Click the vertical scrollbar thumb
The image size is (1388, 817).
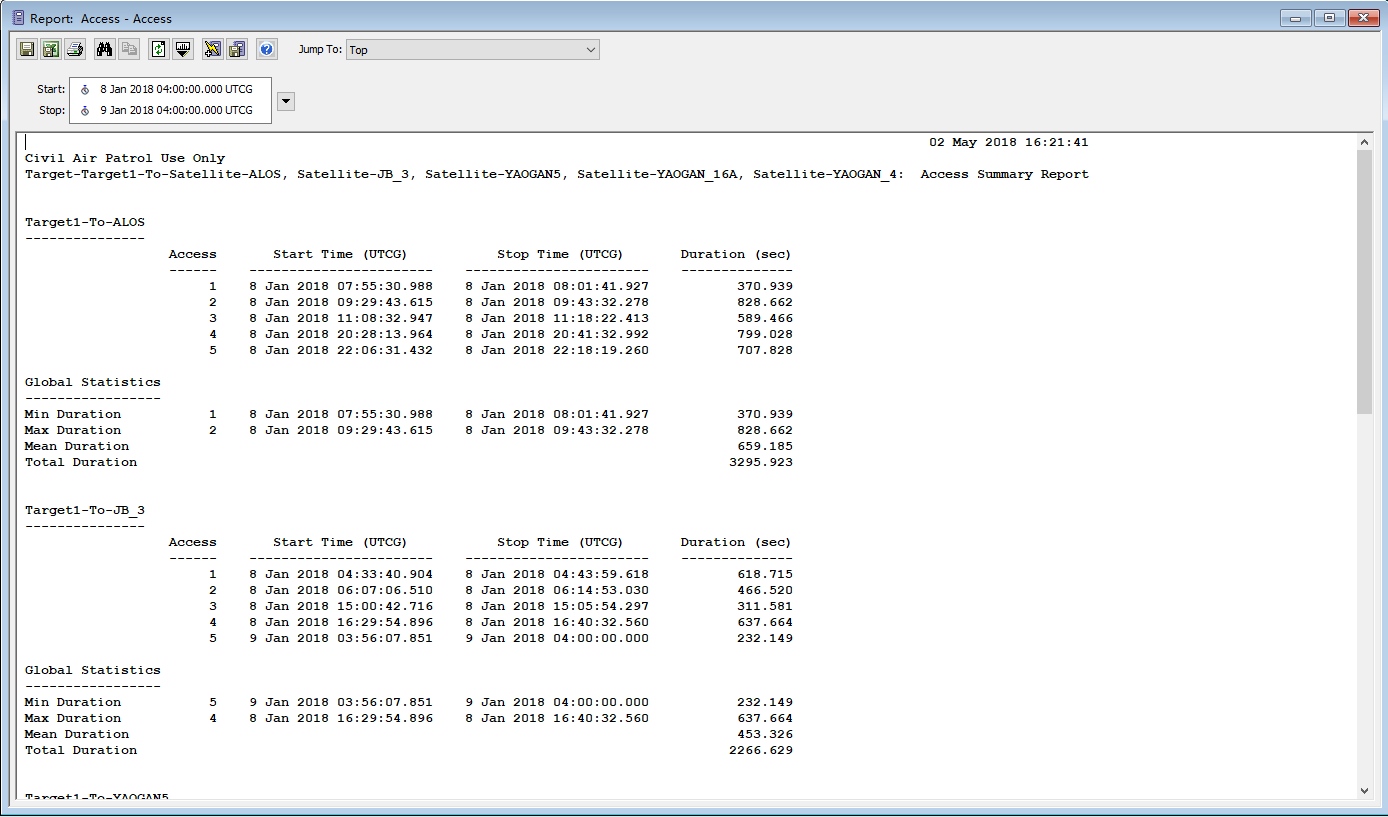coord(1364,280)
